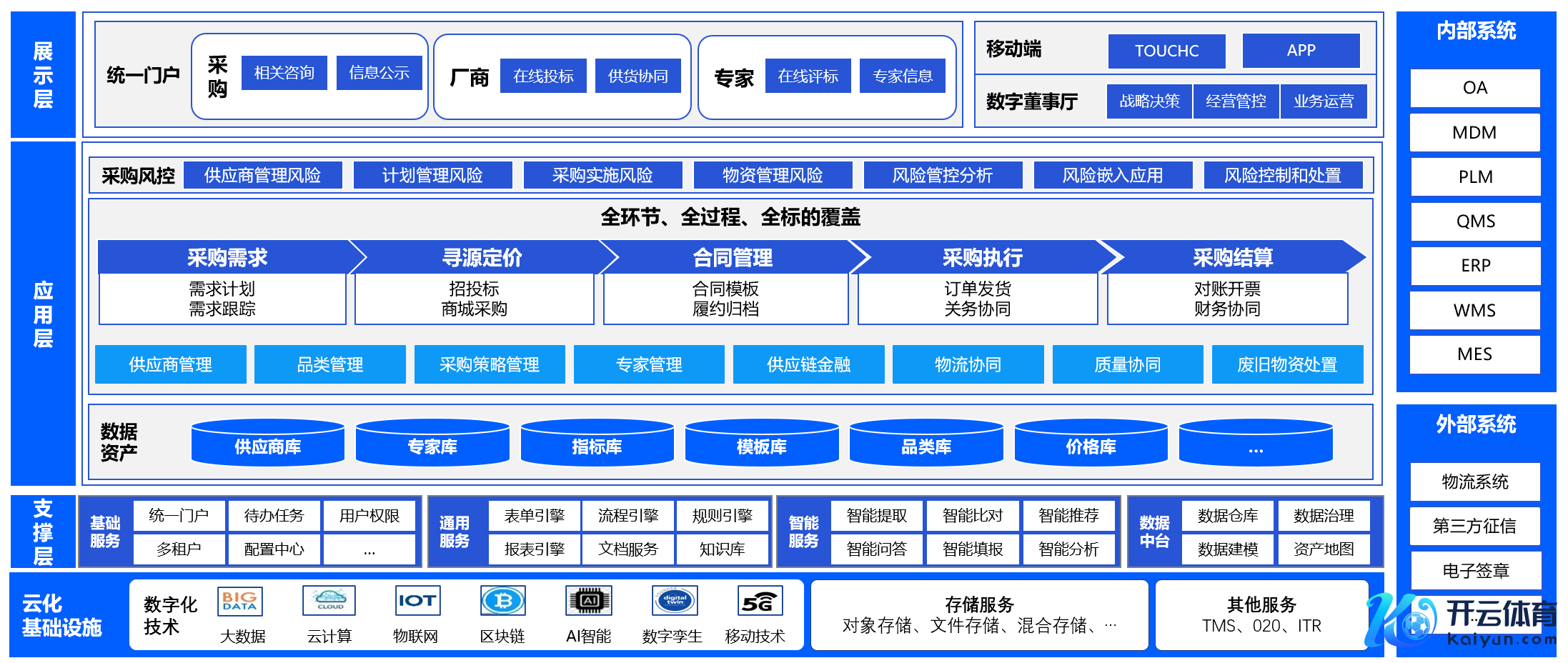1568x663 pixels.
Task: Click the 战略决策 button
Action: [x=1149, y=101]
